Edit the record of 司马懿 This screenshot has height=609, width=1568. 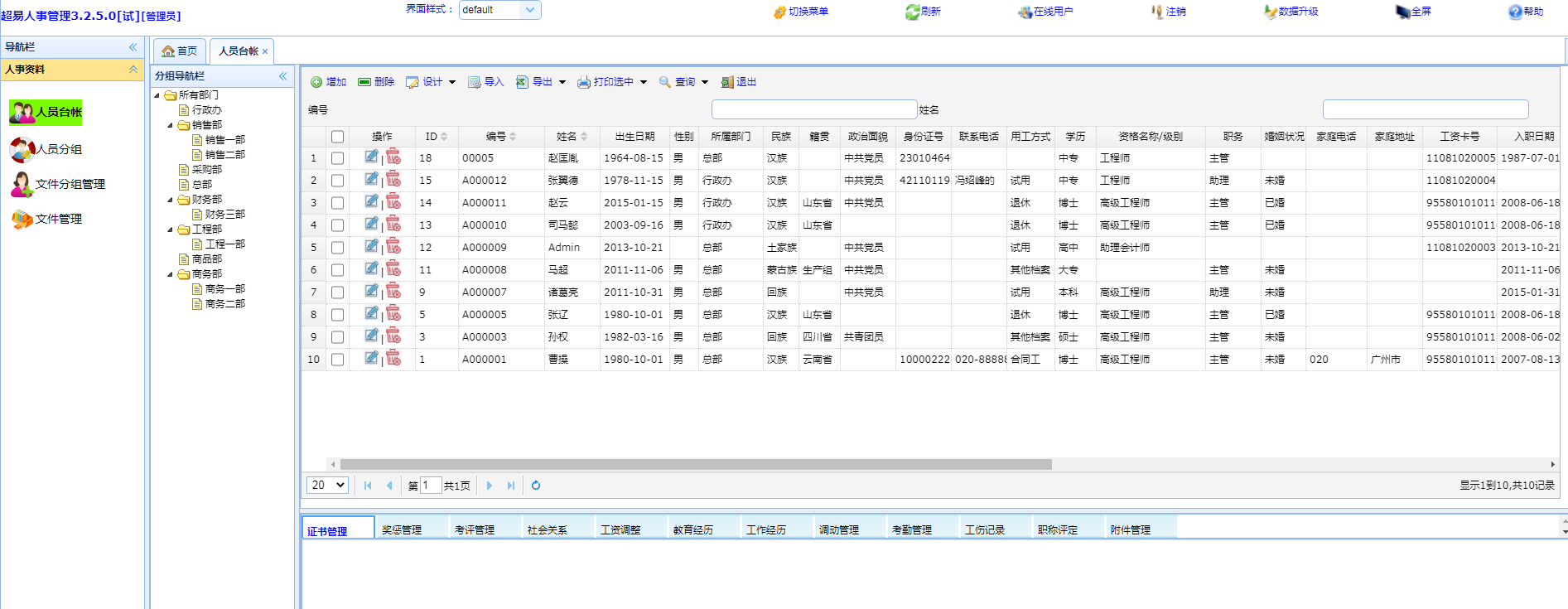(x=372, y=225)
